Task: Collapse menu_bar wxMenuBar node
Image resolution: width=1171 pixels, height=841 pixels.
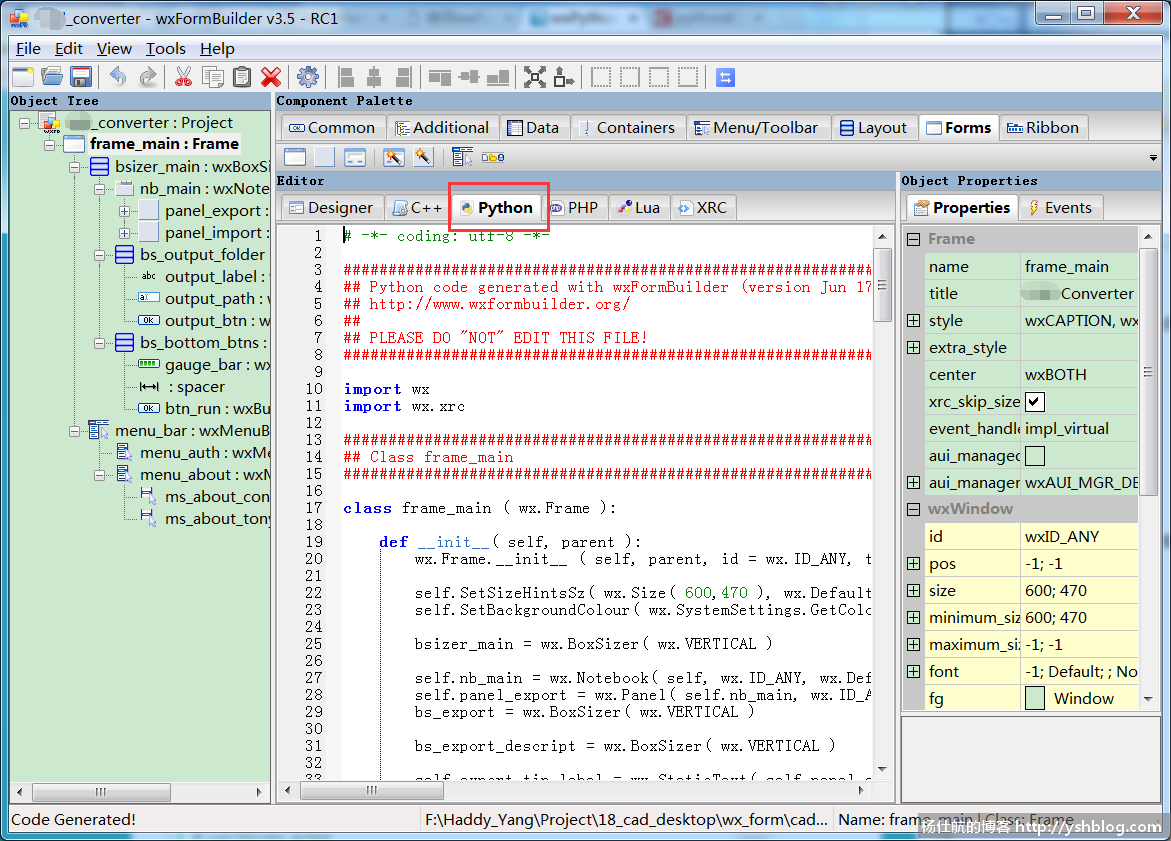Action: [74, 431]
